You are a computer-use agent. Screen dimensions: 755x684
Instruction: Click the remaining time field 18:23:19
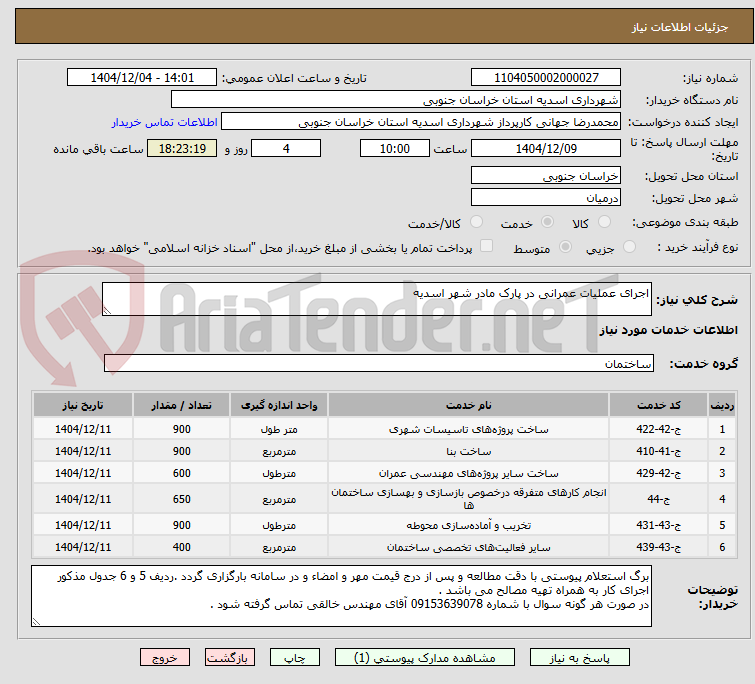coord(182,148)
